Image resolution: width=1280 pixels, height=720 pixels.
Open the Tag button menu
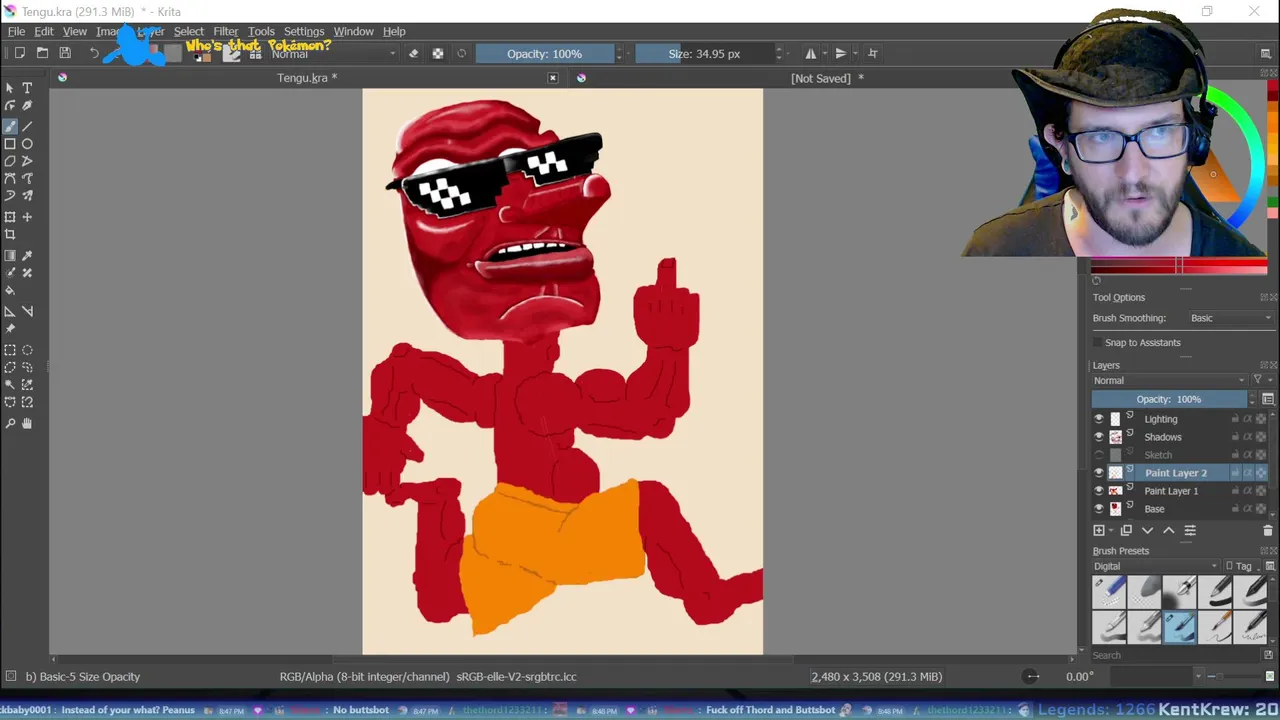1240,567
